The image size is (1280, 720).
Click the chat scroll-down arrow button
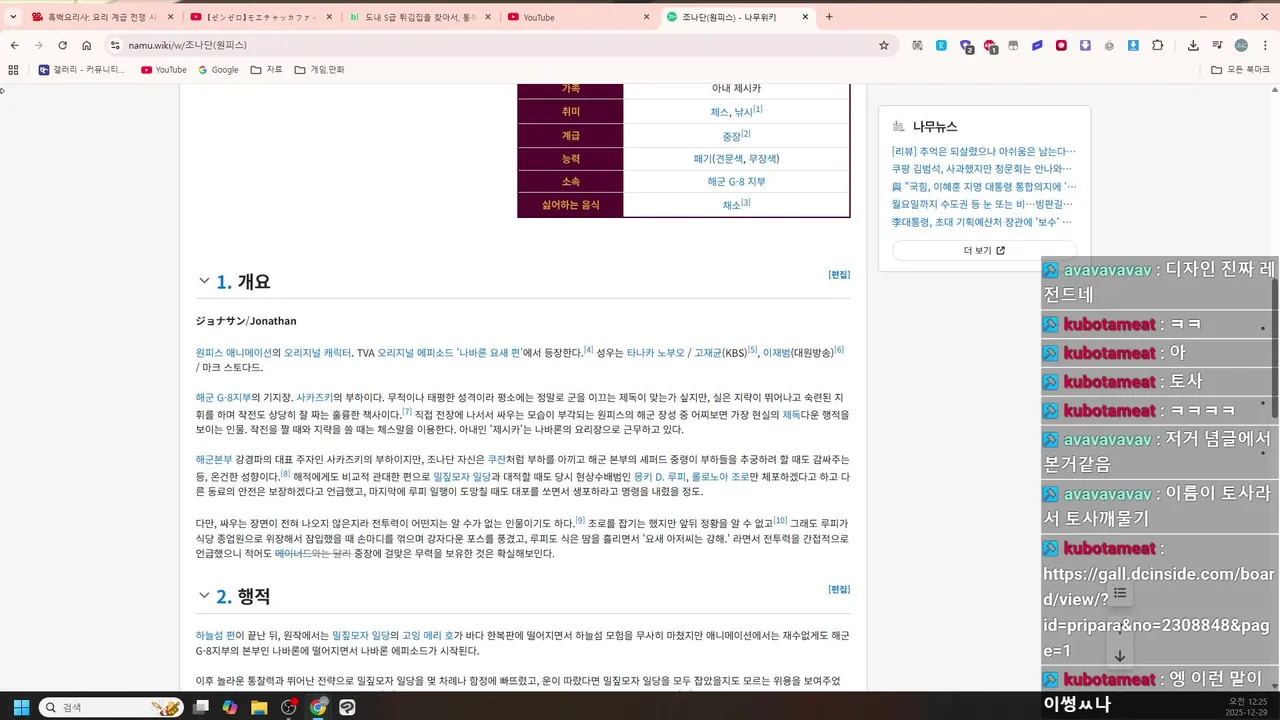[1120, 656]
